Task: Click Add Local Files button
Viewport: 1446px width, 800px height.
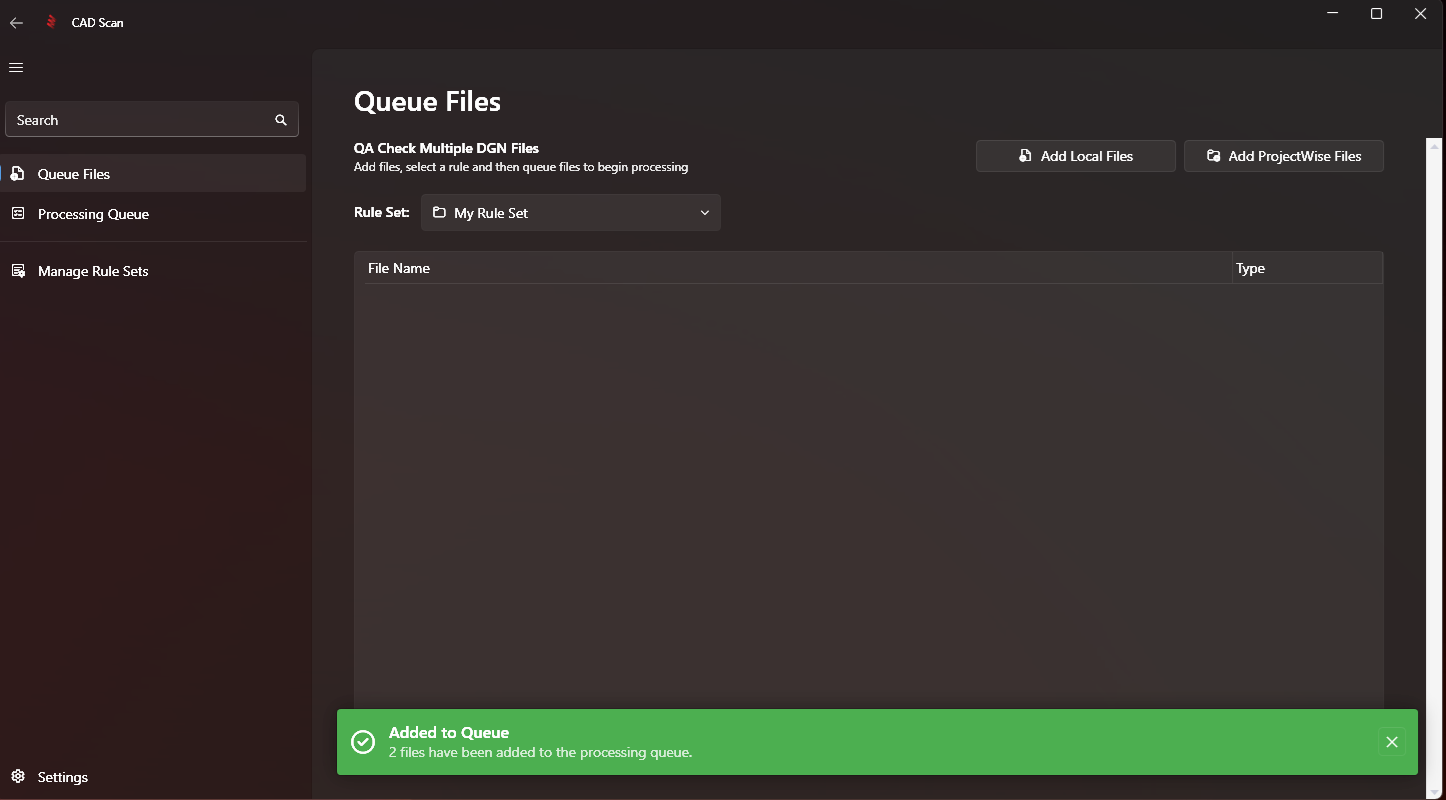Action: 1075,156
